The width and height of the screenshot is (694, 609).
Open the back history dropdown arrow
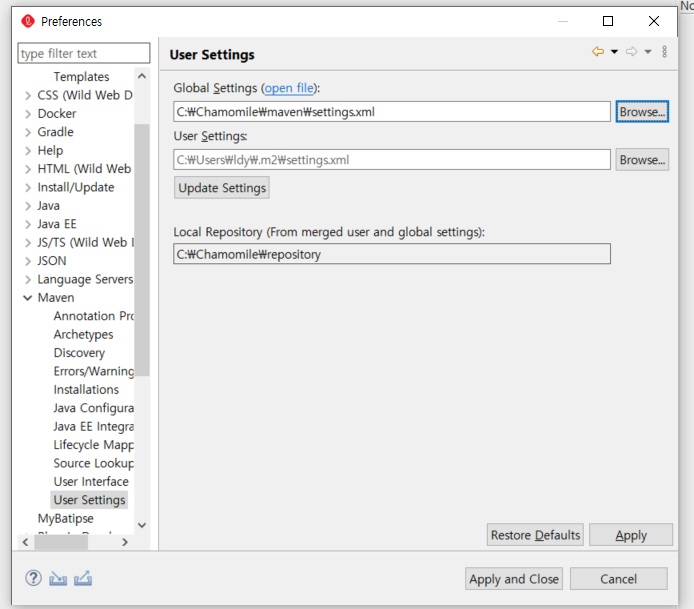pos(614,52)
